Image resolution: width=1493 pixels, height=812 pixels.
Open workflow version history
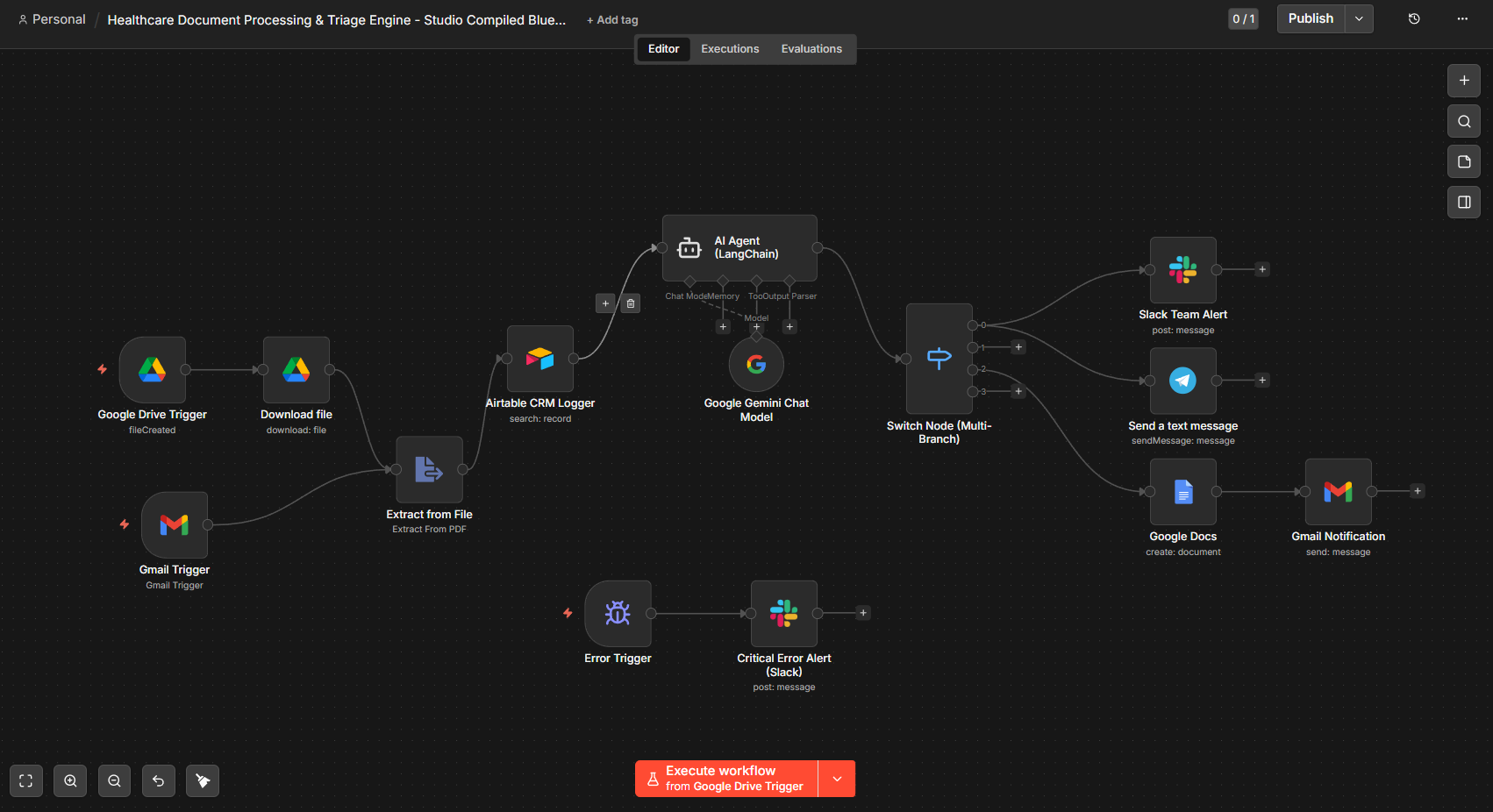[1414, 18]
